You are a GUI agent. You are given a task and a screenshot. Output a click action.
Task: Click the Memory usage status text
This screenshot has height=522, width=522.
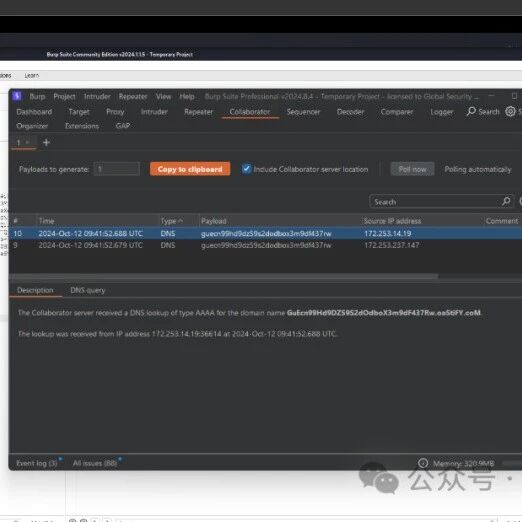click(463, 463)
